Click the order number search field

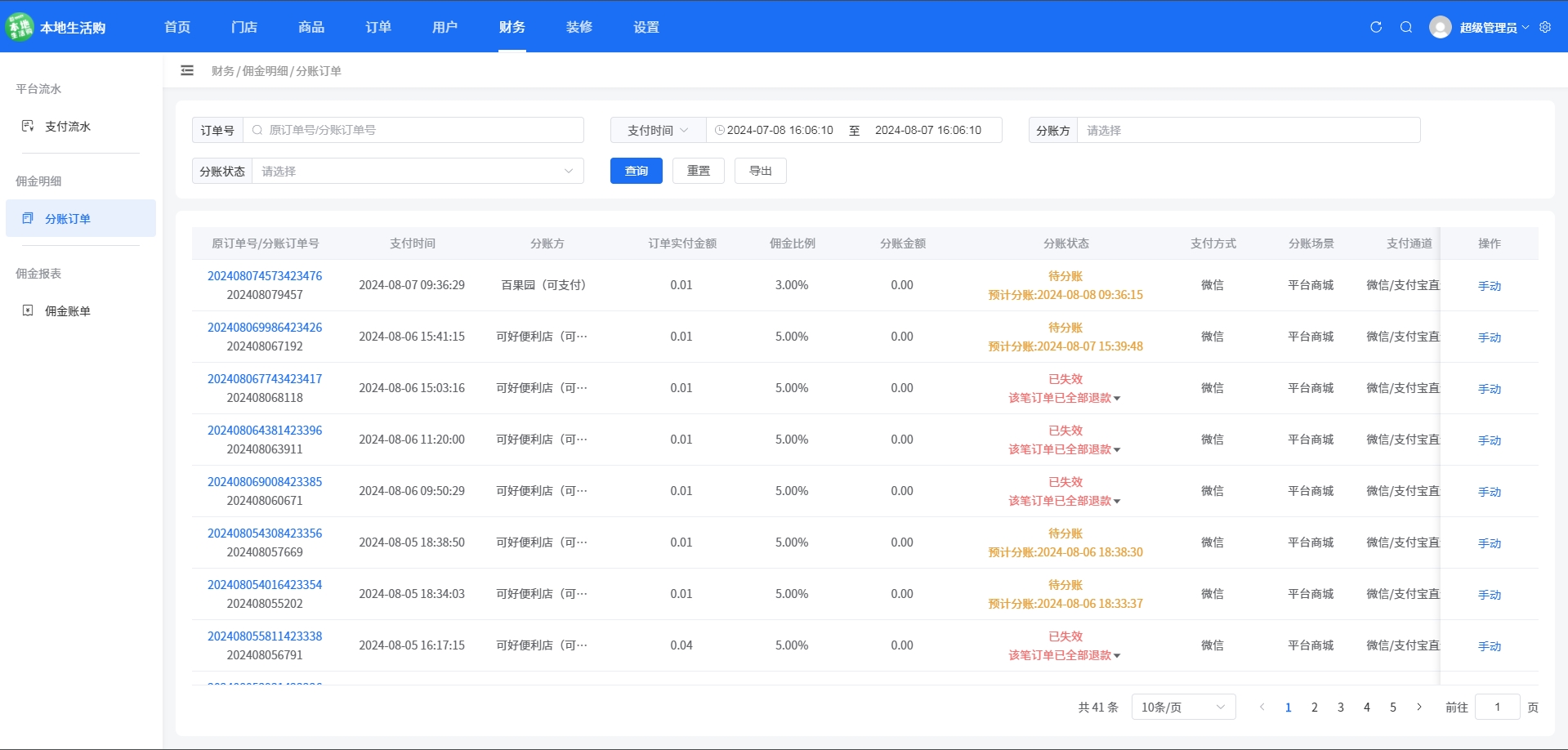click(x=413, y=130)
